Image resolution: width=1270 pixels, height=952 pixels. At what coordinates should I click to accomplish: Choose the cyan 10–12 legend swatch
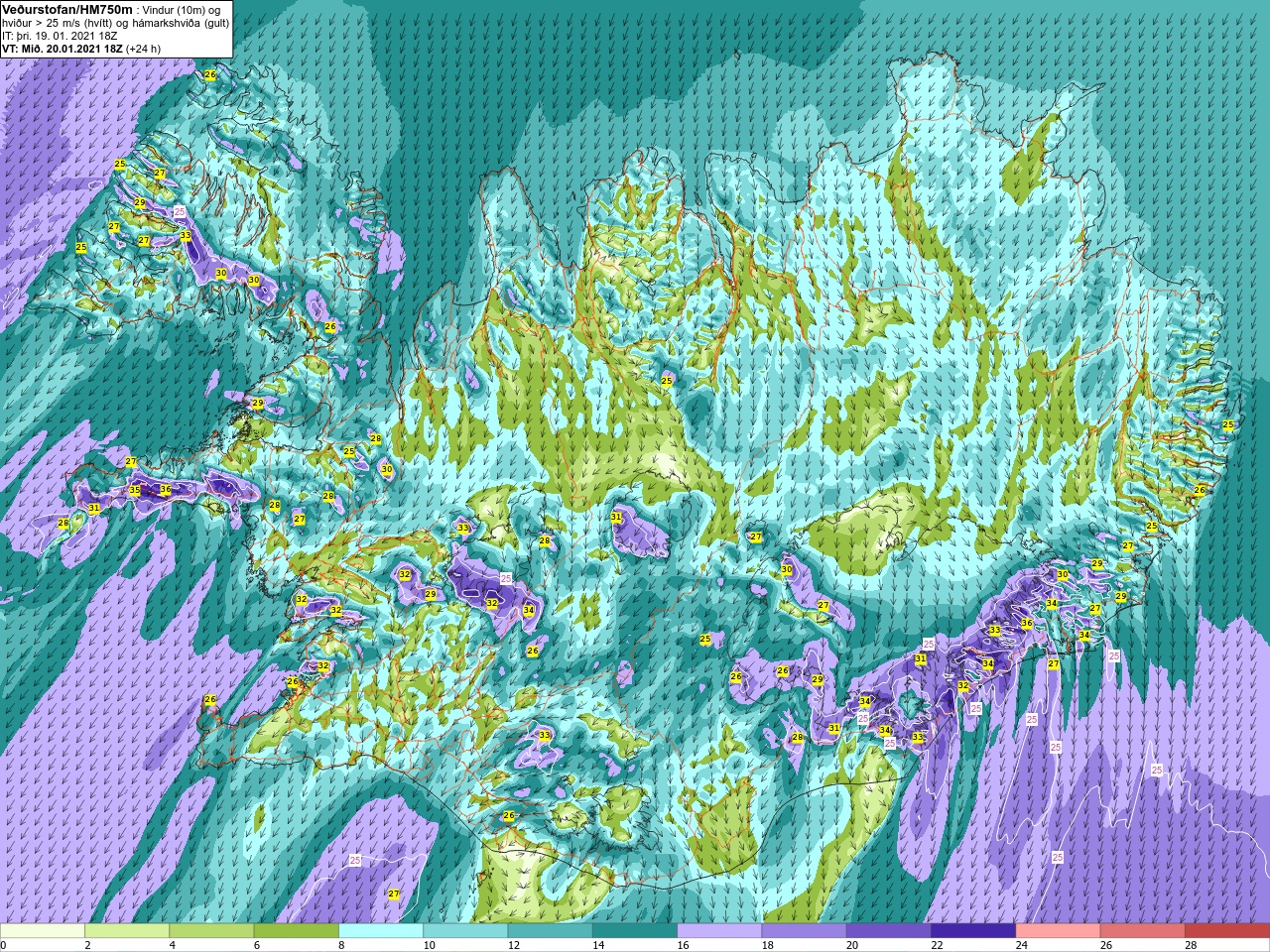click(465, 931)
